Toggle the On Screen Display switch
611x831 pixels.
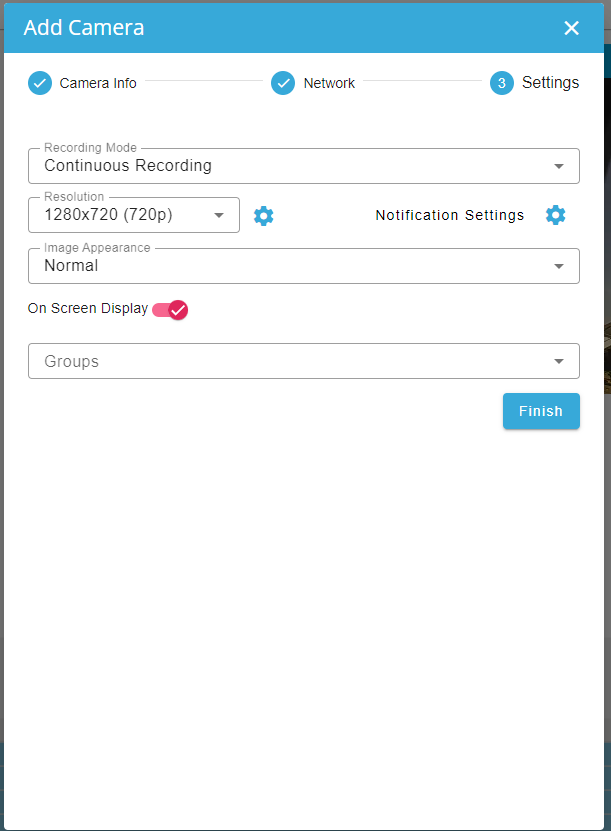(x=171, y=309)
